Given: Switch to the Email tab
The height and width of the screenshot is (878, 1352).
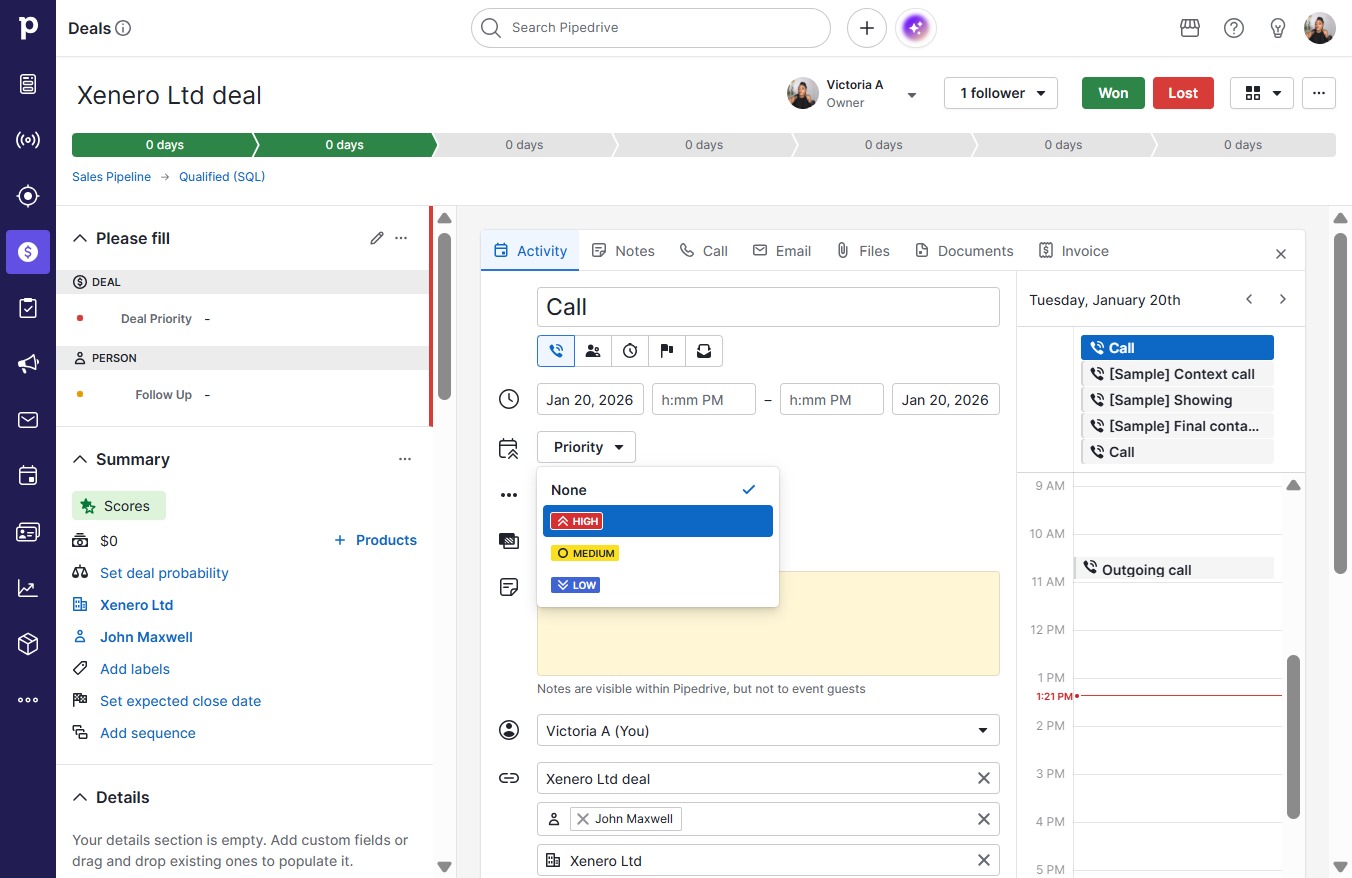Looking at the screenshot, I should point(782,251).
